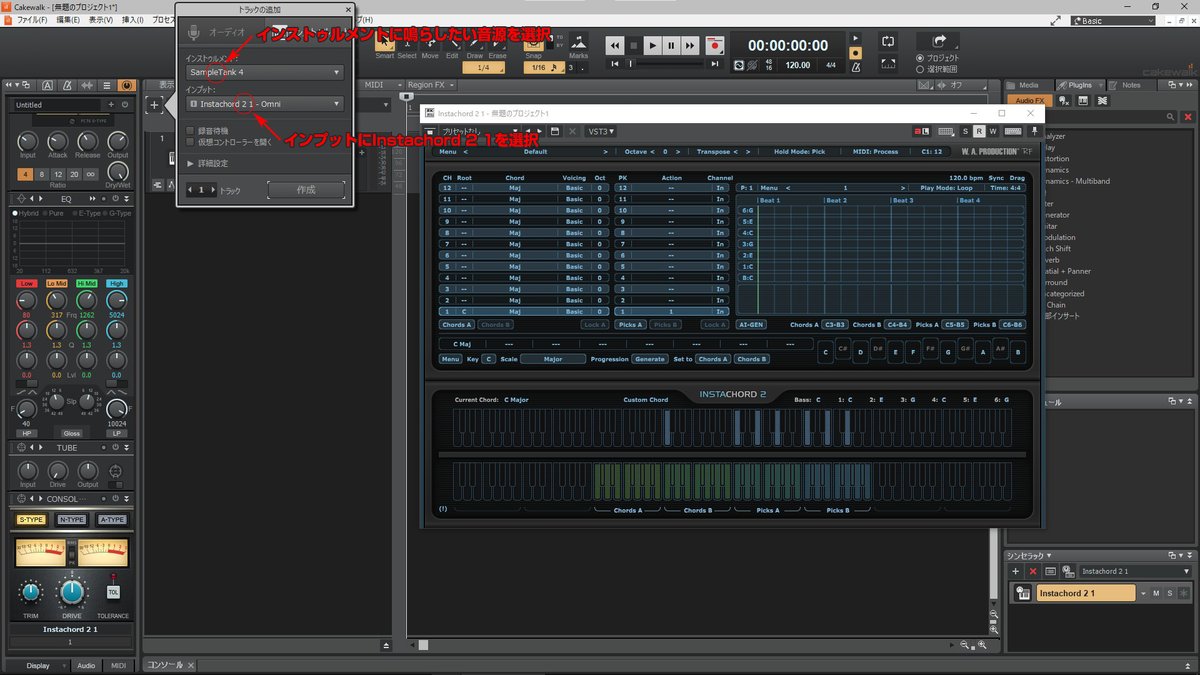Viewport: 1200px width, 675px height.
Task: Toggle TOLERANCE switch on console emulator
Action: 113,590
